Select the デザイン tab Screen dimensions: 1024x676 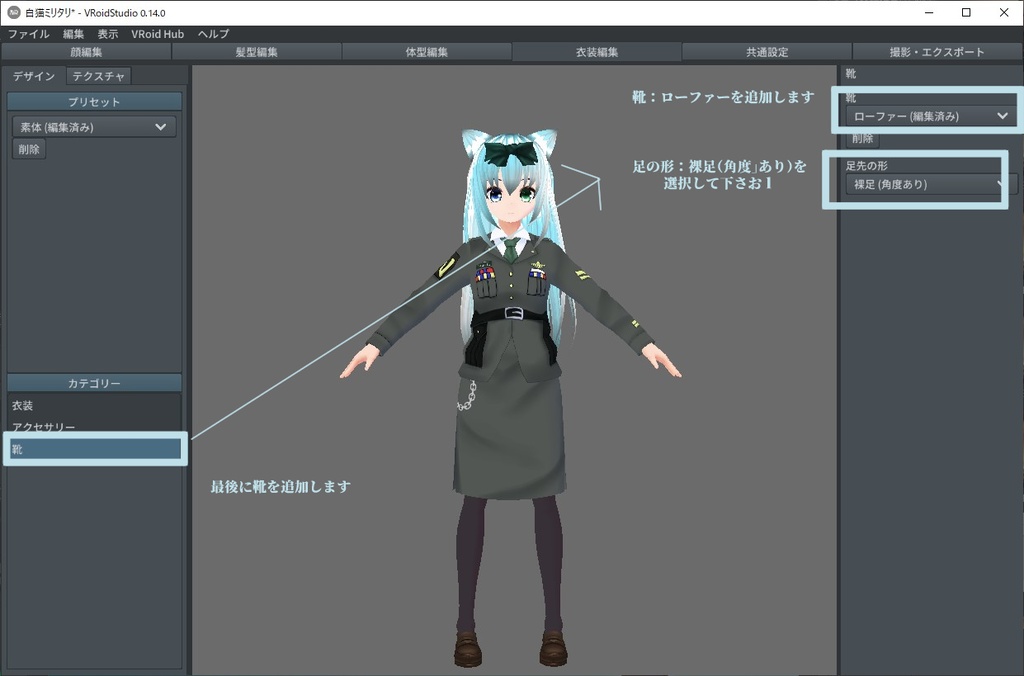click(x=32, y=75)
